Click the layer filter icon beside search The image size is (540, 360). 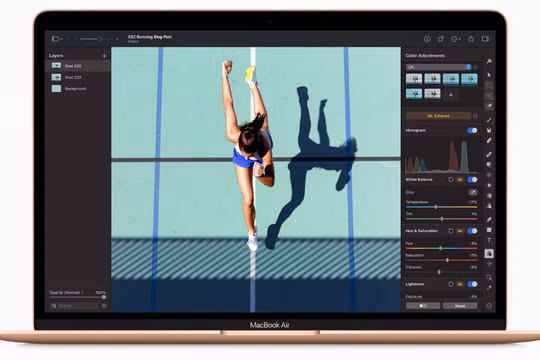pos(104,306)
